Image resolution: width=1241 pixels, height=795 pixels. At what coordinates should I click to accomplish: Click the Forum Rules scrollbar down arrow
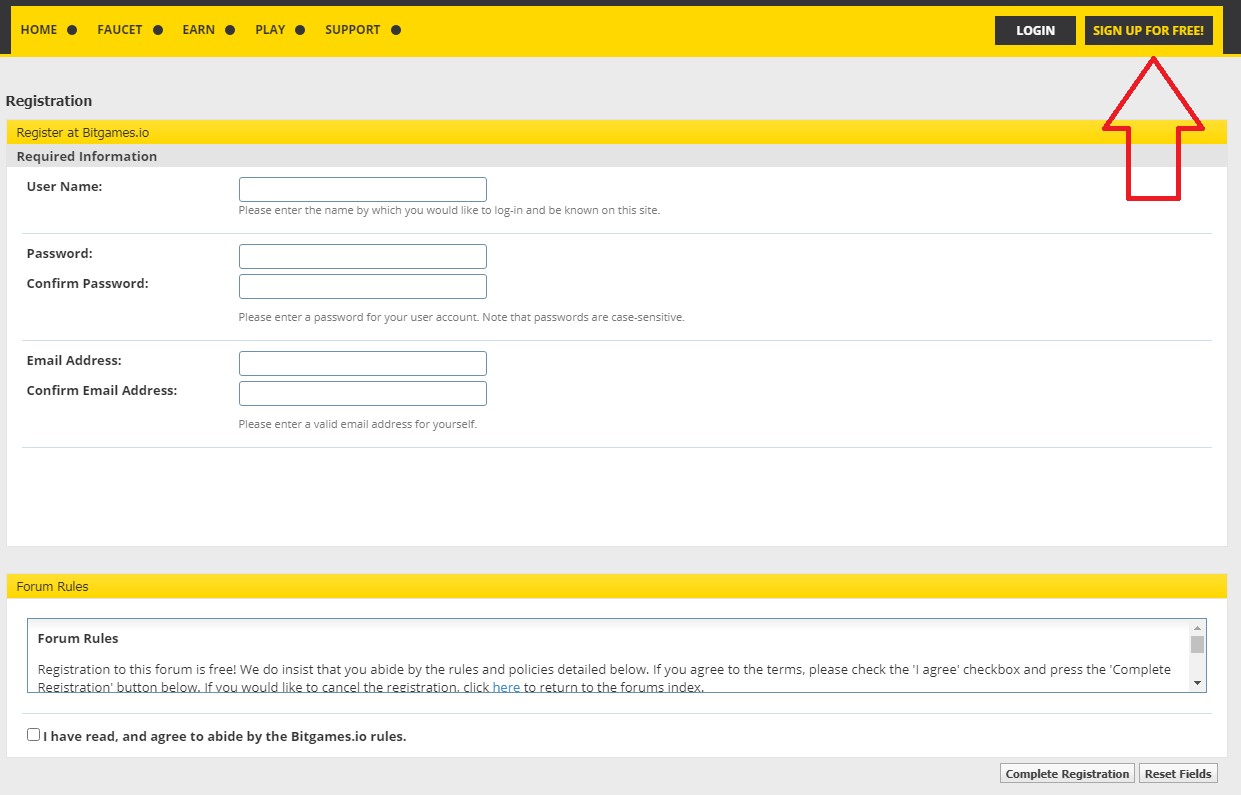[x=1197, y=683]
